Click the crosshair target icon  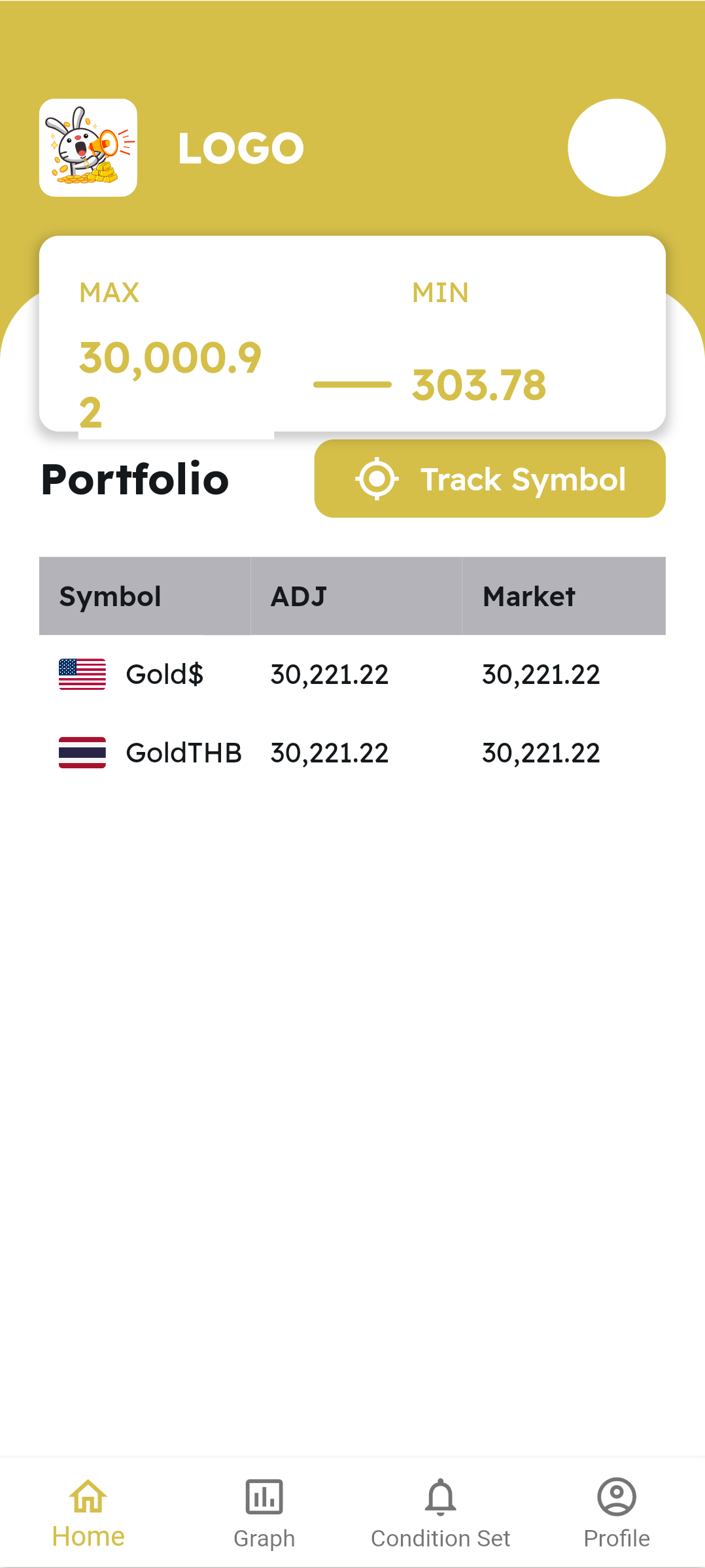coord(377,479)
